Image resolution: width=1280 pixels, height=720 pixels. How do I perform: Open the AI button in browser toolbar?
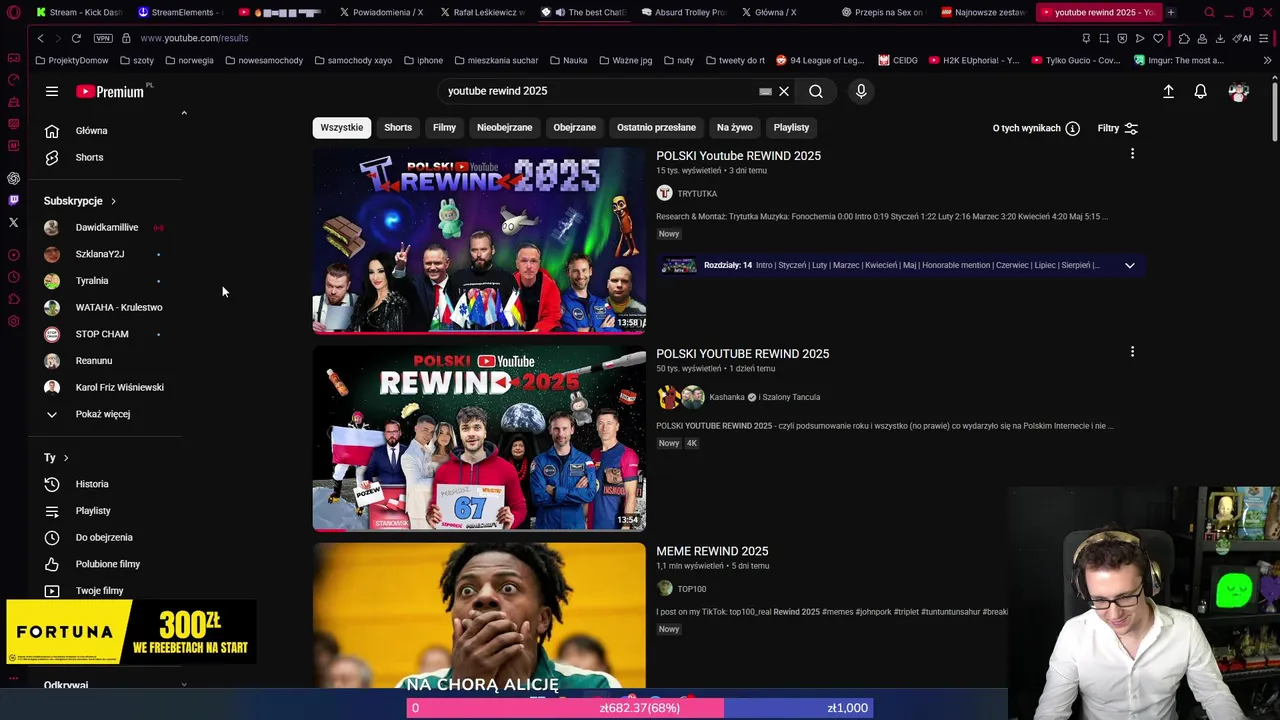pos(1242,38)
